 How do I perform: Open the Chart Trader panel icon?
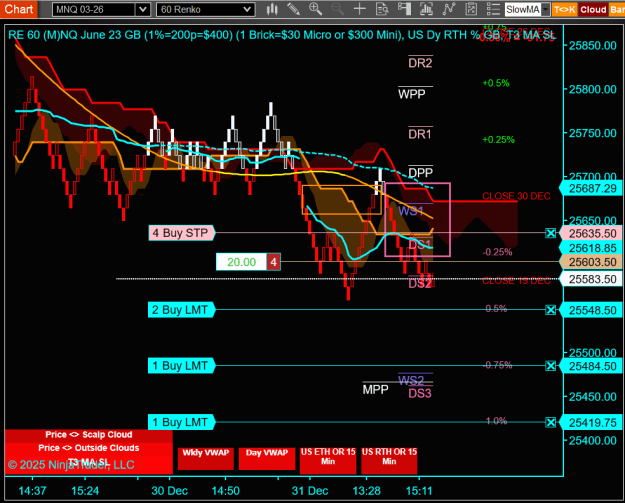pos(404,9)
